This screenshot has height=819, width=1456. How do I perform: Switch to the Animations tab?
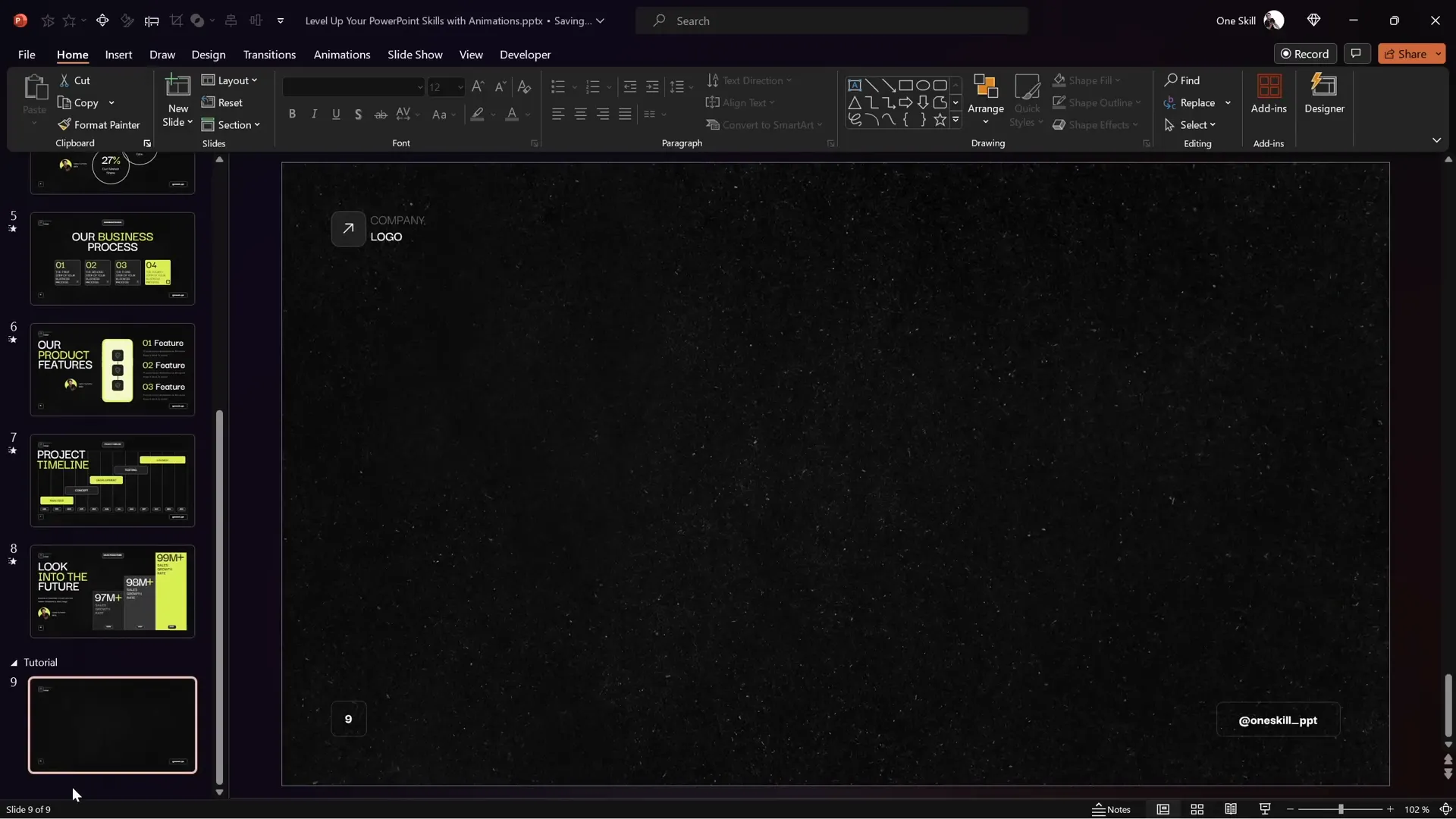point(342,55)
